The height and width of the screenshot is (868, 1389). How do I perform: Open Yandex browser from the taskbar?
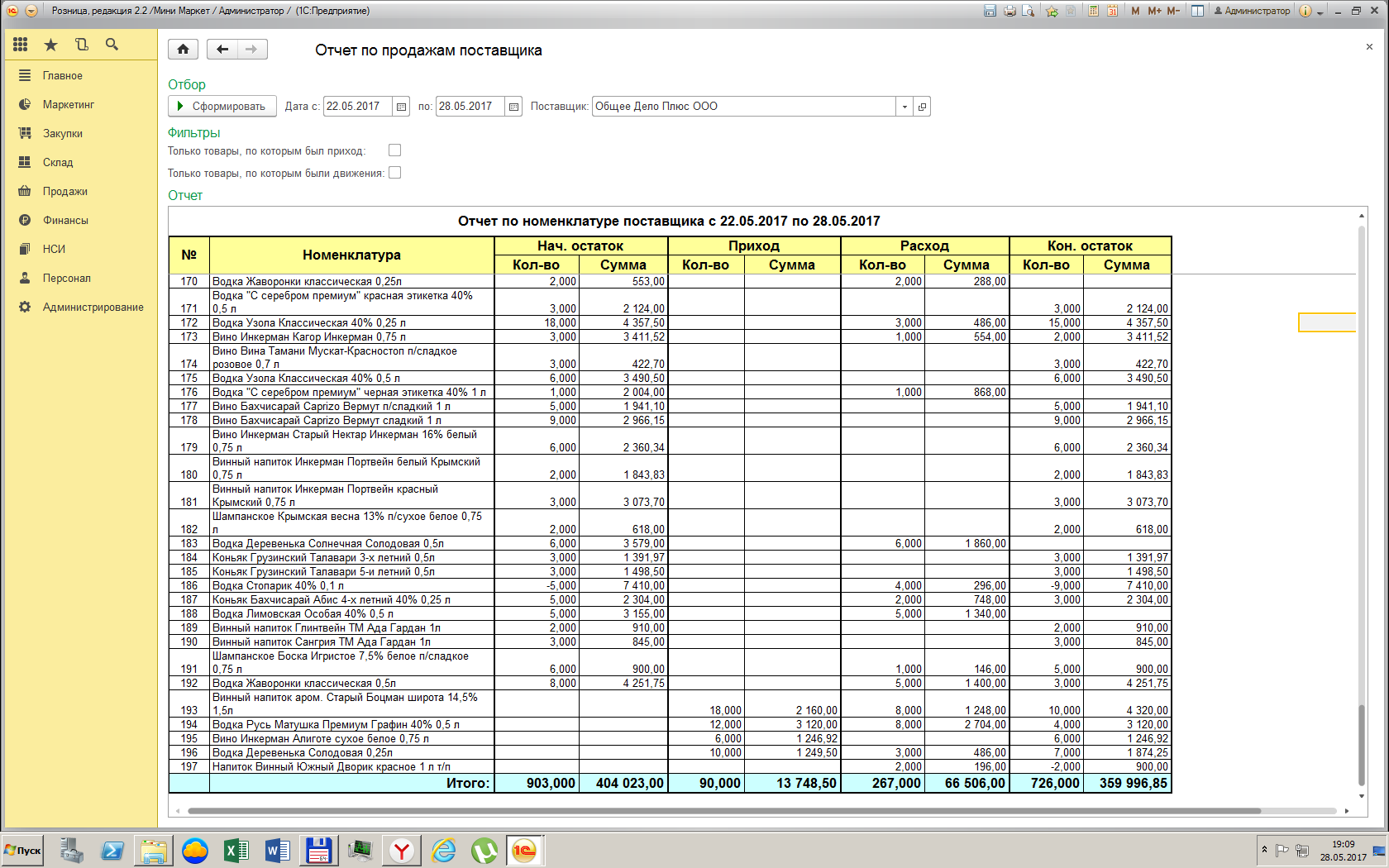[402, 851]
